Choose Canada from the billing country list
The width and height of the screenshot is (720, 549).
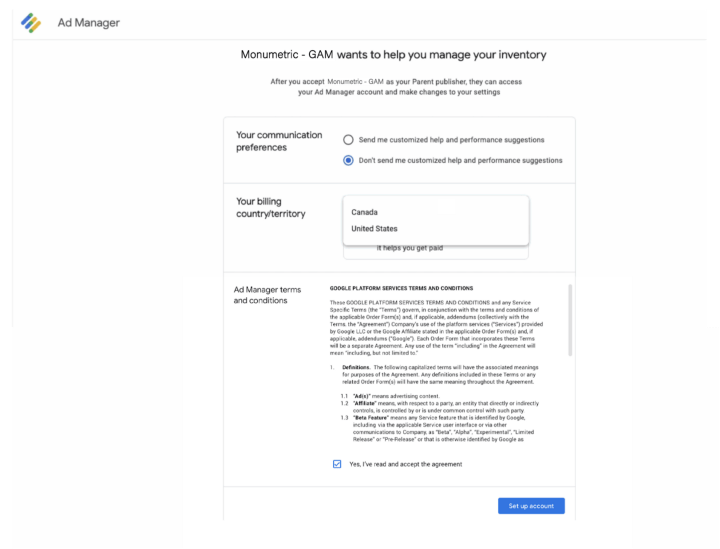[x=435, y=212]
